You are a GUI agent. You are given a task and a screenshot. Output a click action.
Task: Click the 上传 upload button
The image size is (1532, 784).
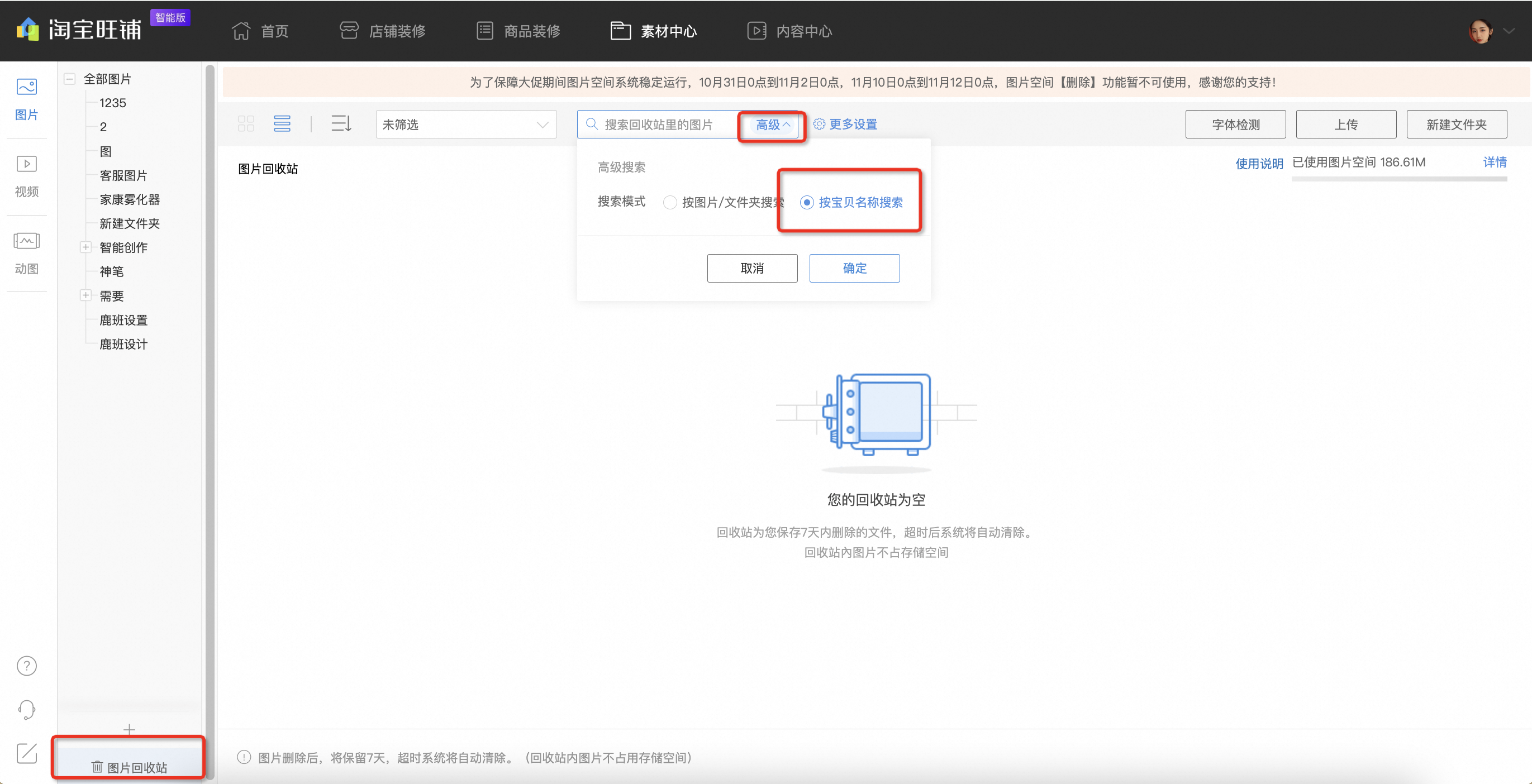[1346, 124]
